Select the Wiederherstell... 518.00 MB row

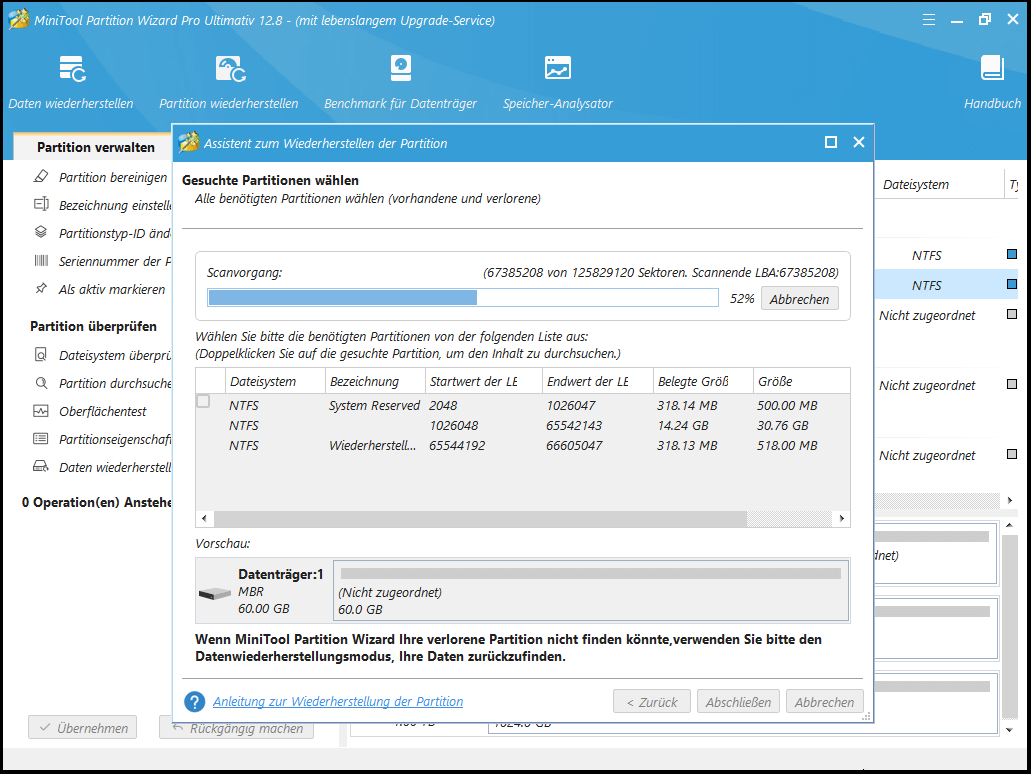pyautogui.click(x=523, y=445)
